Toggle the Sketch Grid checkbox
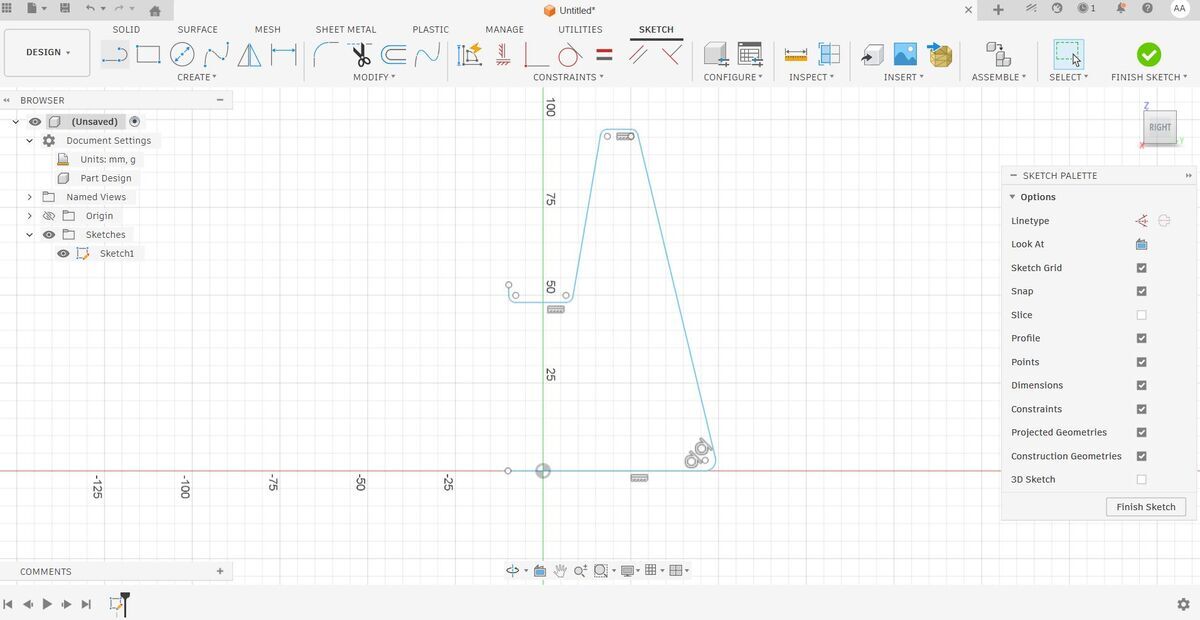This screenshot has width=1200, height=620. pyautogui.click(x=1141, y=268)
